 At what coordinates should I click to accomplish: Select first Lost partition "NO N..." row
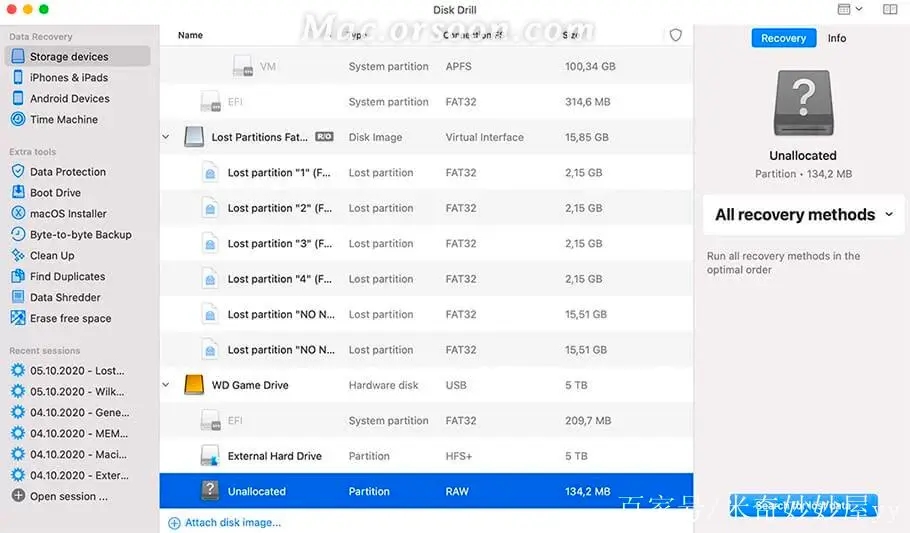pyautogui.click(x=426, y=314)
